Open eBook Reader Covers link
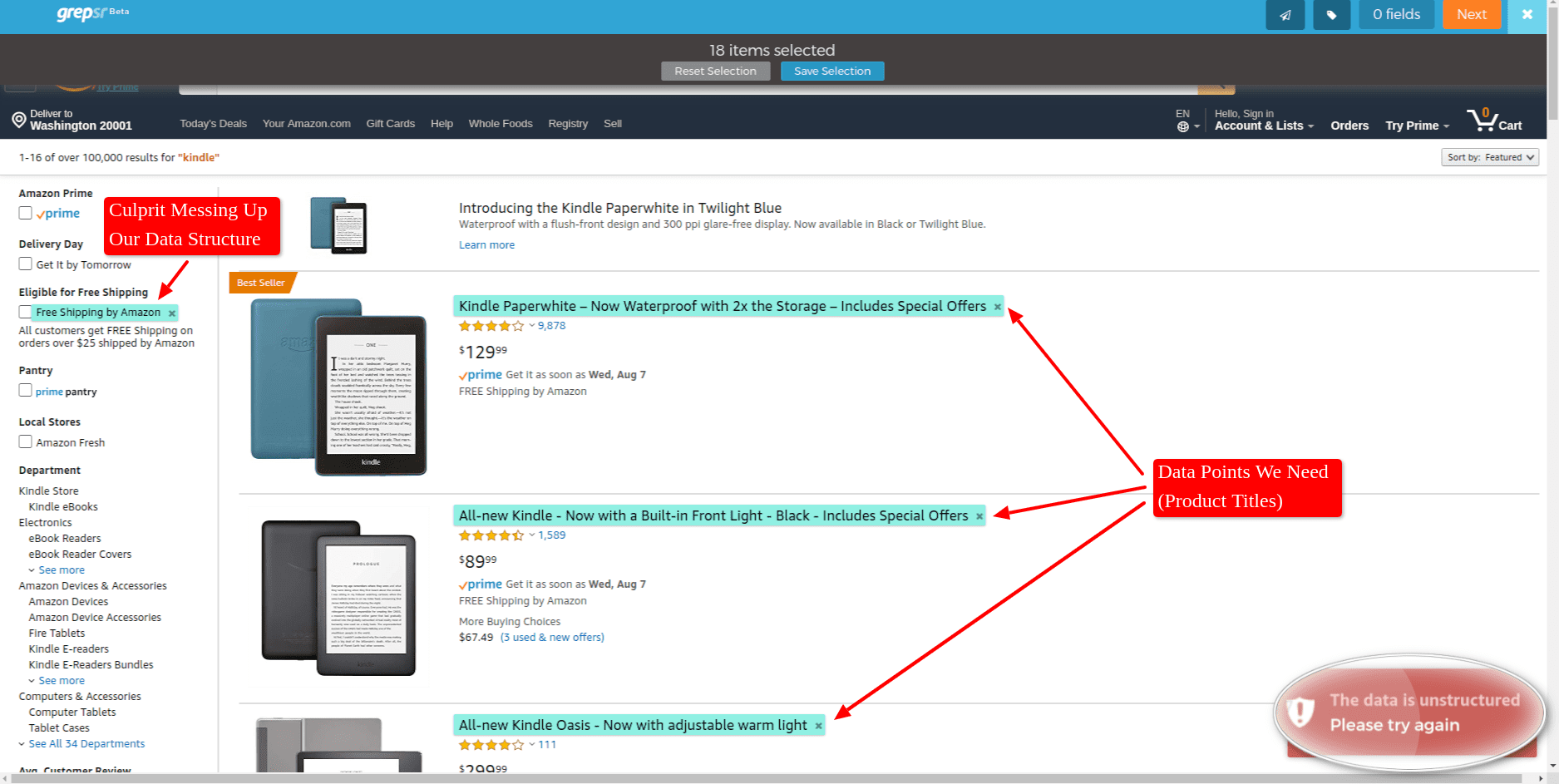The height and width of the screenshot is (784, 1559). (x=80, y=555)
